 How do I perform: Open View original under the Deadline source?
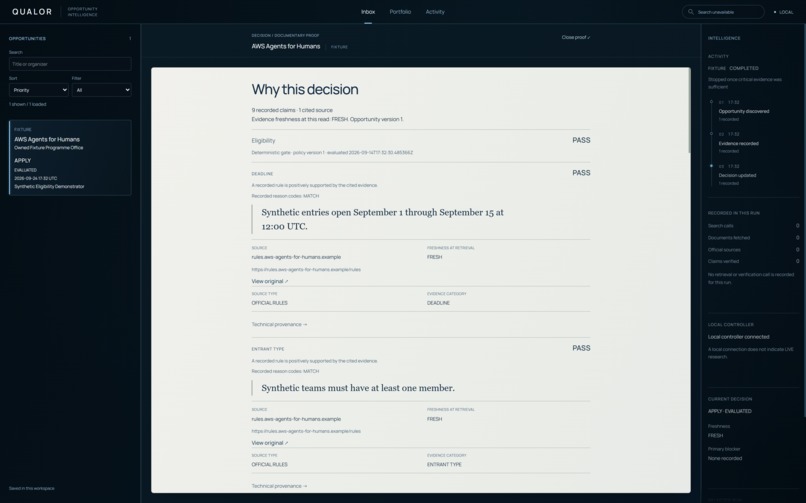coord(269,282)
